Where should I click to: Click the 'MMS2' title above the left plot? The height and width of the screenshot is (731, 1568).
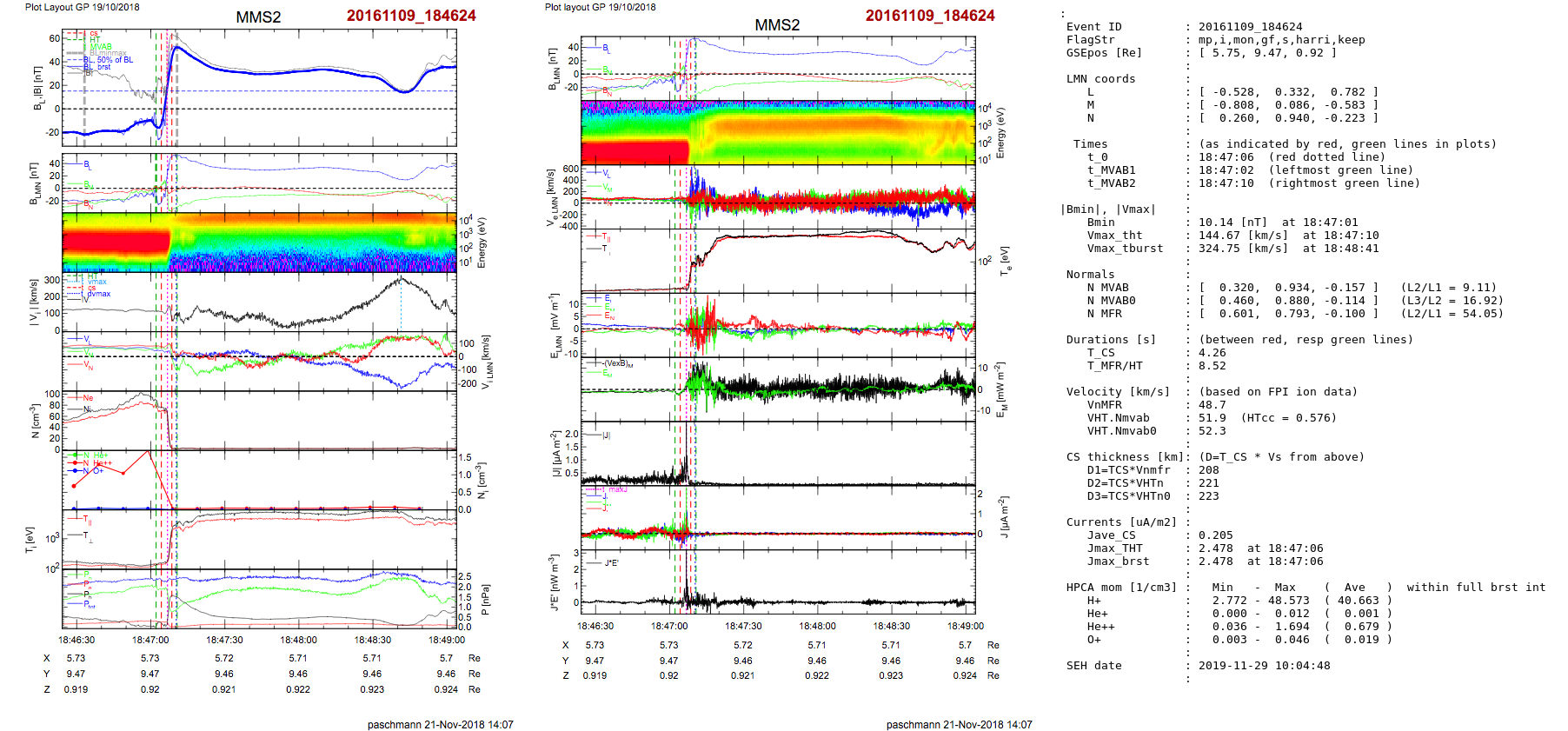(x=258, y=17)
